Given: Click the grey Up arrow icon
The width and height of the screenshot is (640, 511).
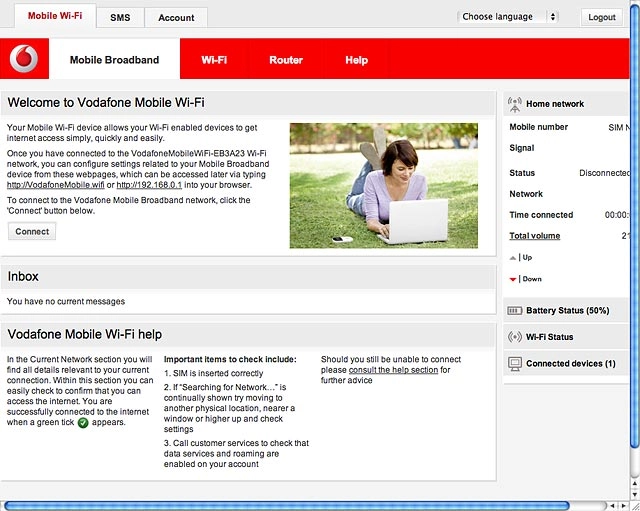Looking at the screenshot, I should (513, 258).
